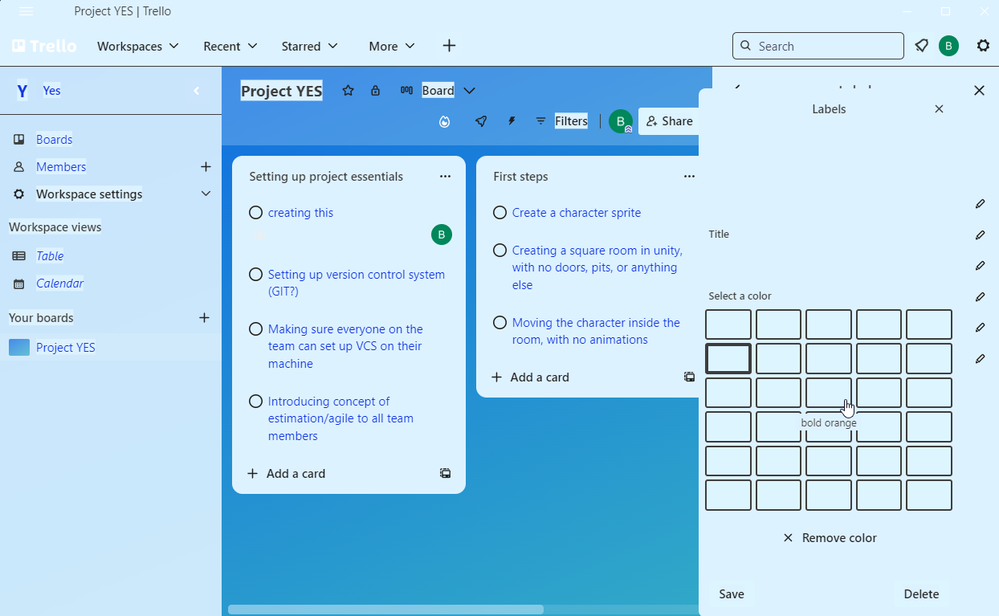
Task: Open list actions menu for First steps
Action: tap(689, 176)
